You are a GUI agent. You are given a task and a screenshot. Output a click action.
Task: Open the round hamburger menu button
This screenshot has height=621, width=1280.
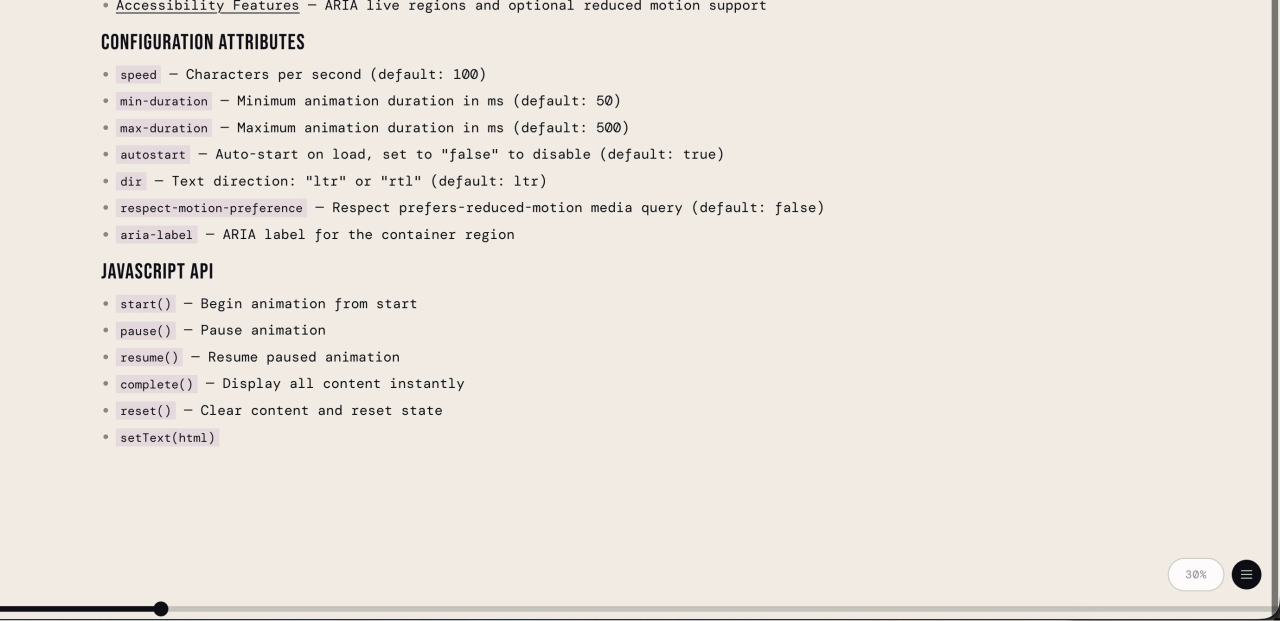click(x=1246, y=575)
